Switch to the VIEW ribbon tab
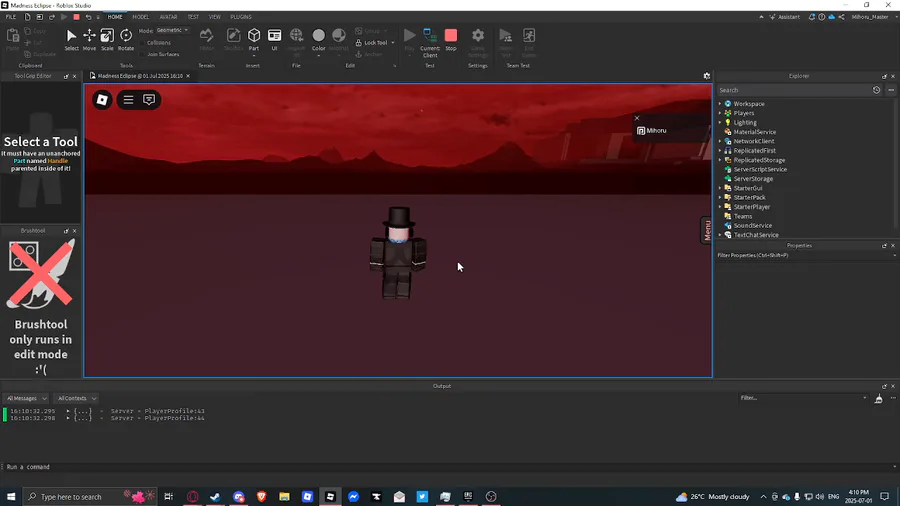This screenshot has width=900, height=506. click(x=215, y=17)
